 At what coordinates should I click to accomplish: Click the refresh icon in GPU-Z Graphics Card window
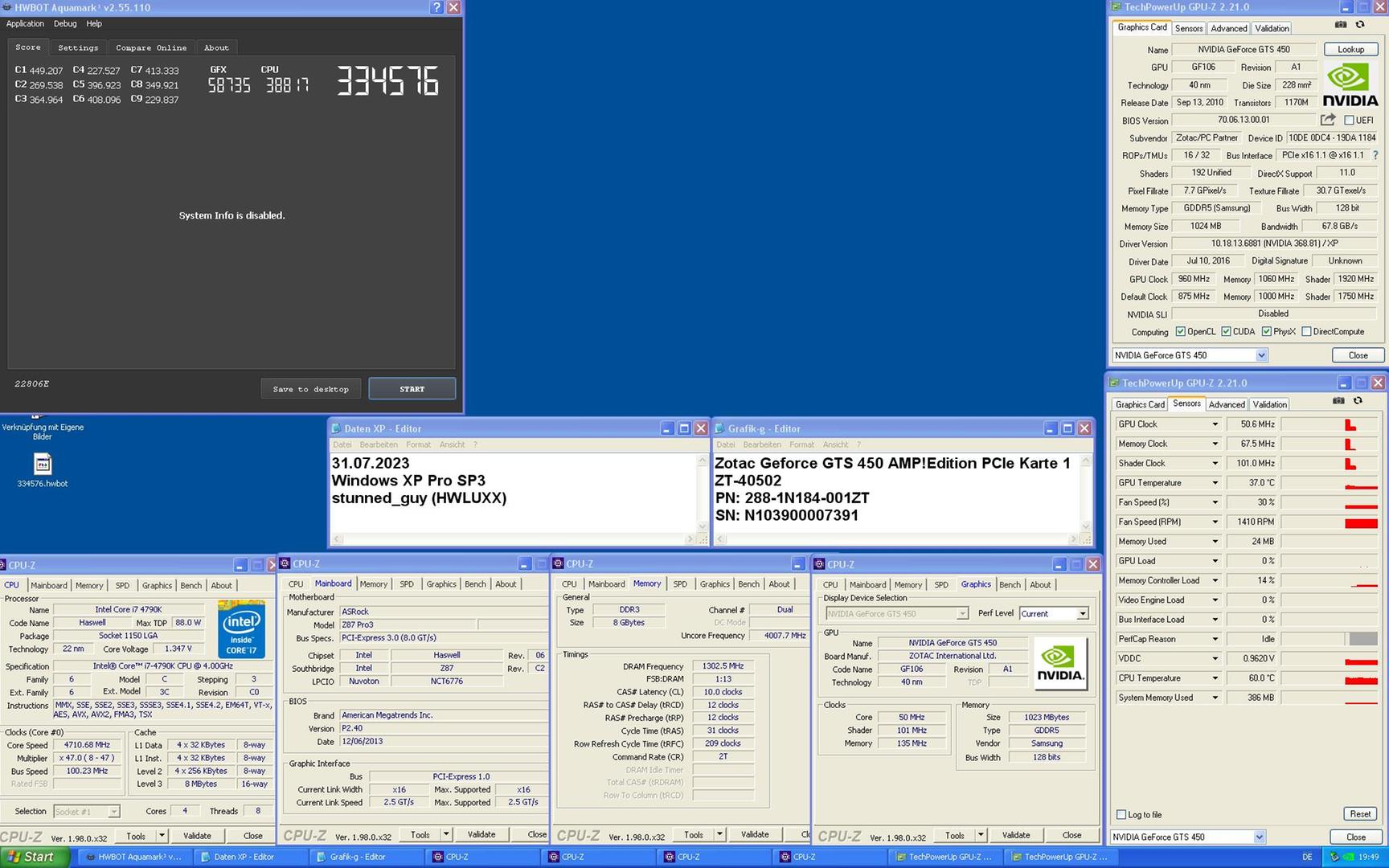pos(1360,25)
